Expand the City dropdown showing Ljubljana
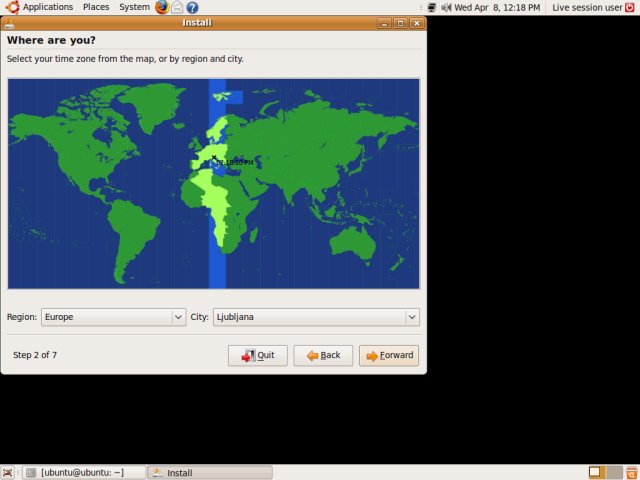The height and width of the screenshot is (480, 640). [x=316, y=317]
